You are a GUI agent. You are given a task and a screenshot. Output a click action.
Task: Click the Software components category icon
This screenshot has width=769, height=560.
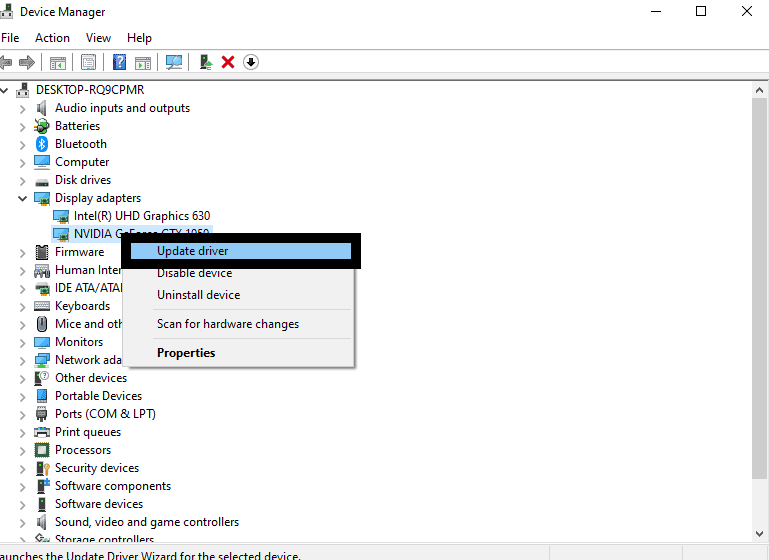(x=43, y=486)
